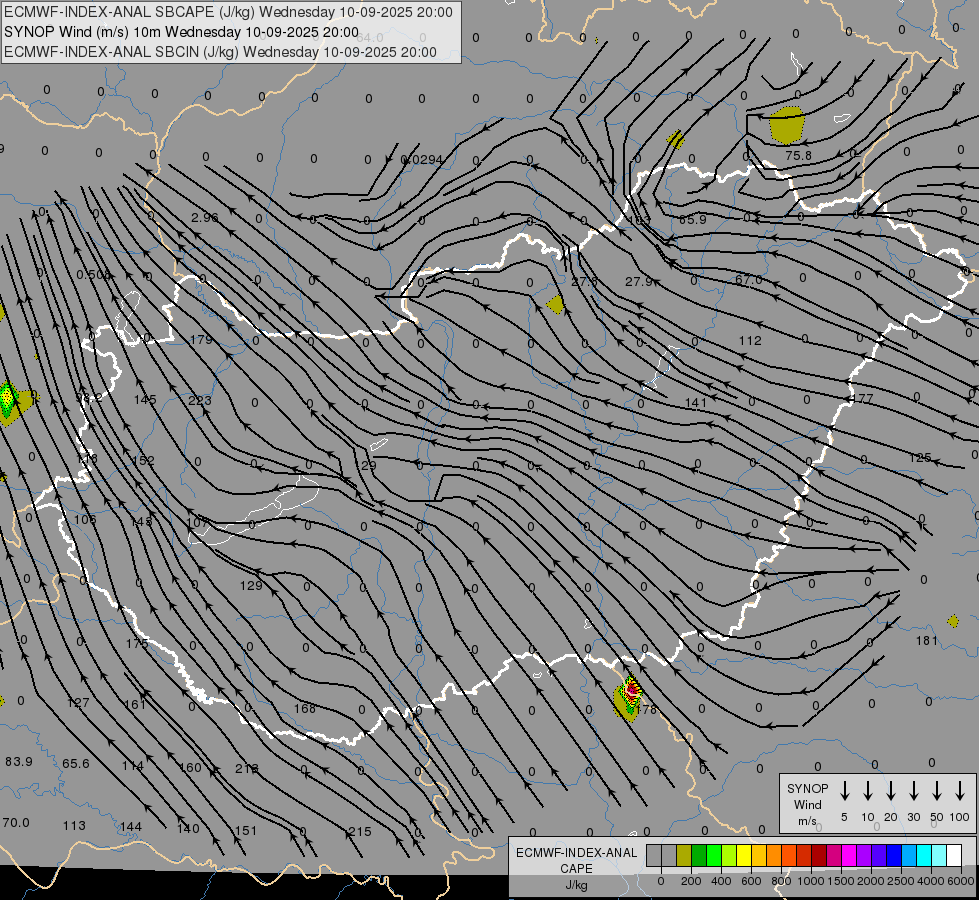Click the 168 value on the map
Viewport: 979px width, 900px height.
click(305, 708)
